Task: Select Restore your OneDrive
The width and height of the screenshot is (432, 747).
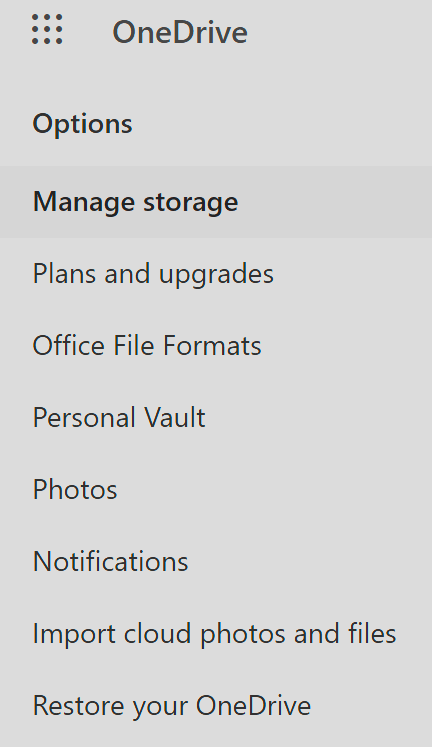Action: (x=216, y=706)
